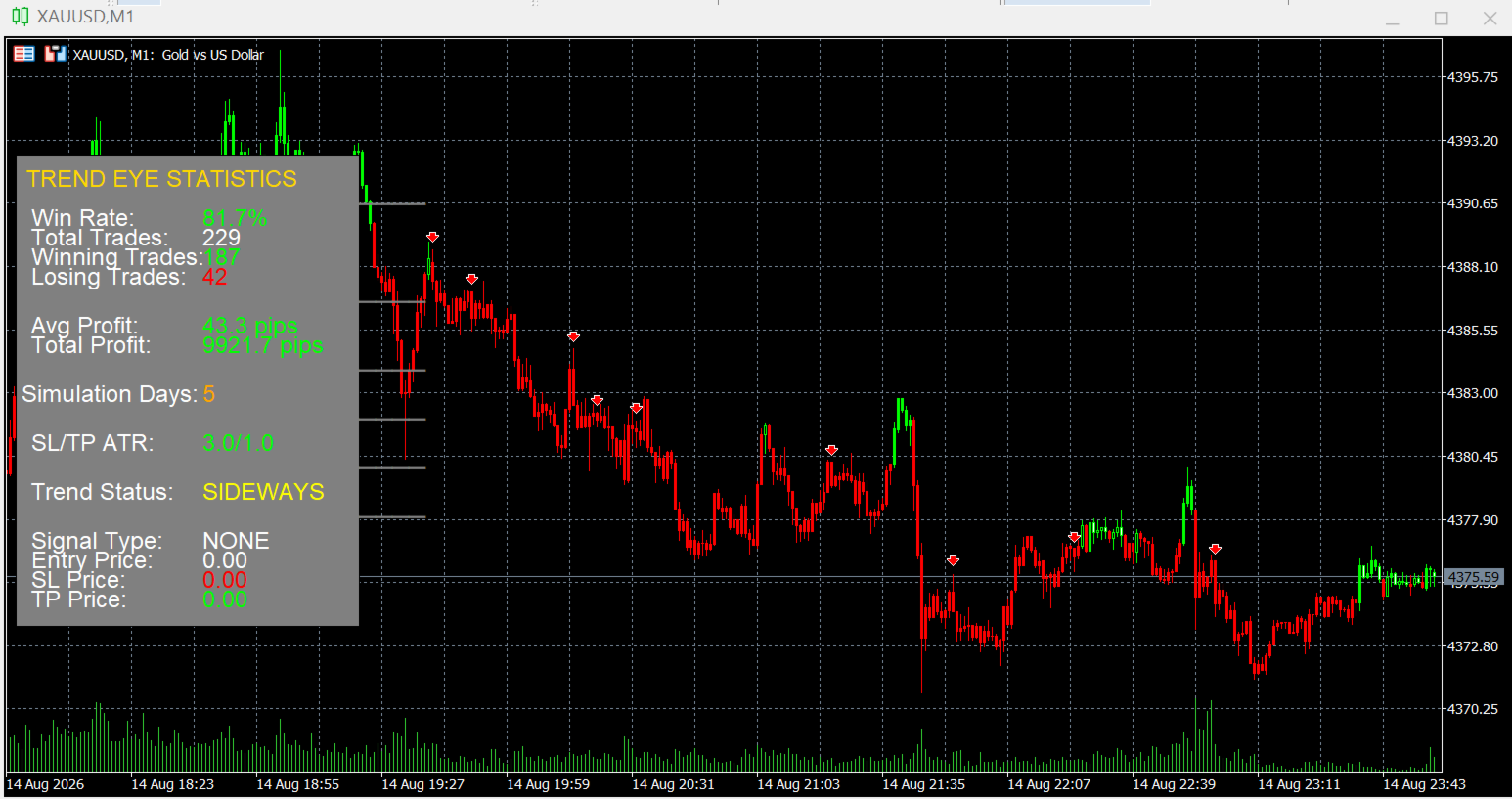
Task: Click the sell arrow at the 4385.55 level
Action: (x=573, y=336)
